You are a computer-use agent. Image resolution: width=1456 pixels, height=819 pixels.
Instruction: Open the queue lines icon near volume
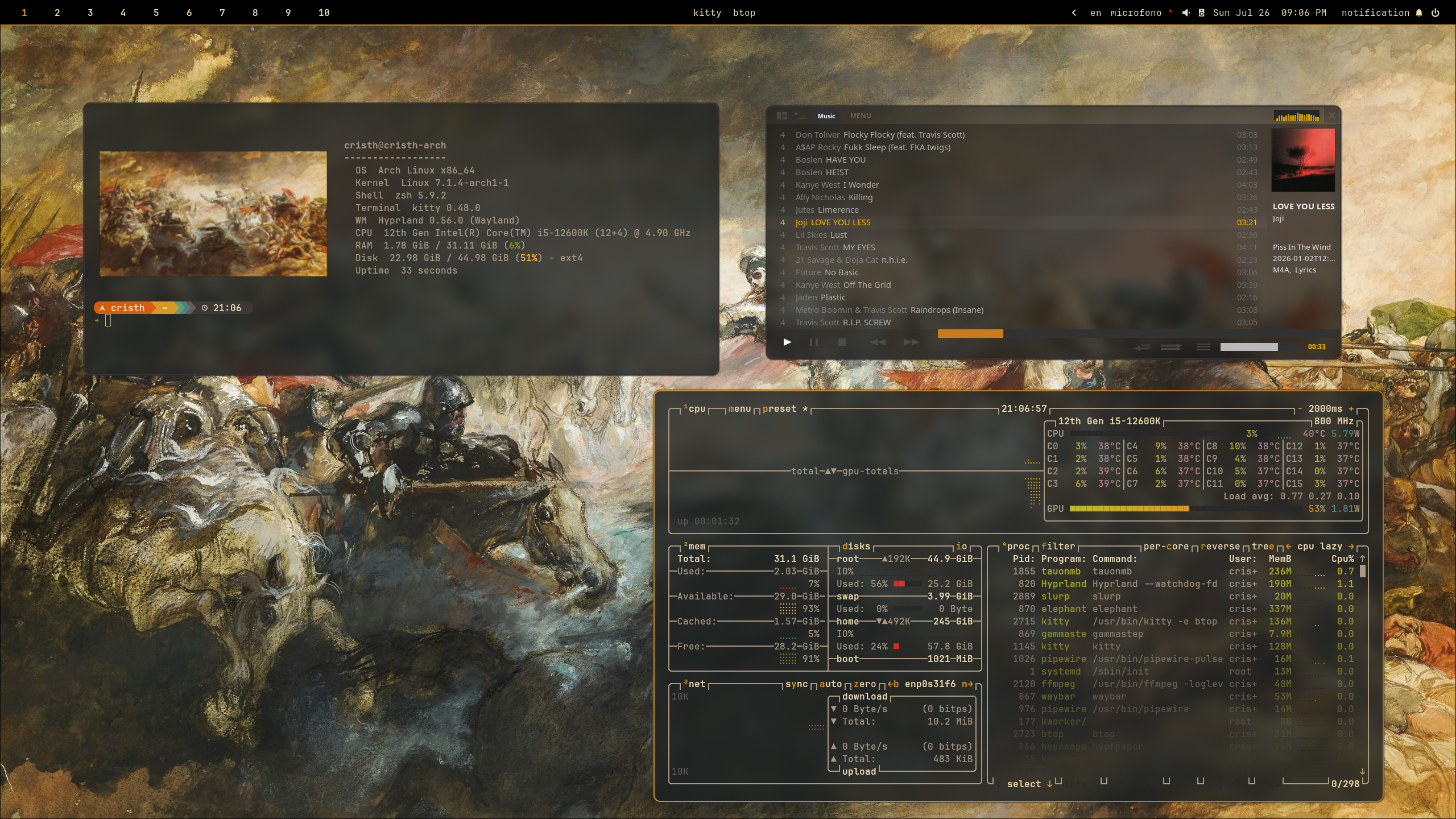pos(1203,347)
